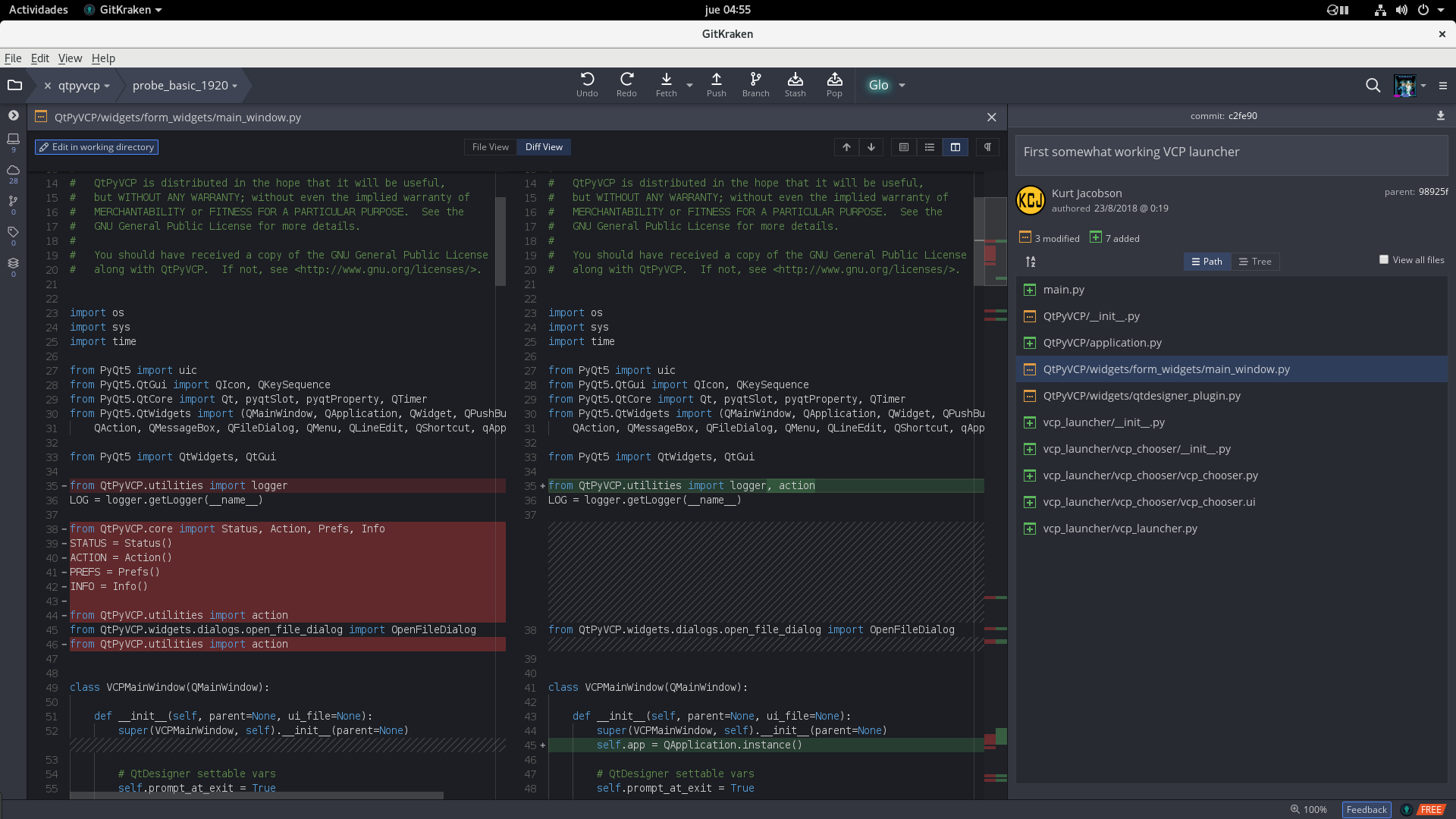Viewport: 1456px width, 819px height.
Task: Open the GitKraken app menu dropdown
Action: tap(123, 10)
